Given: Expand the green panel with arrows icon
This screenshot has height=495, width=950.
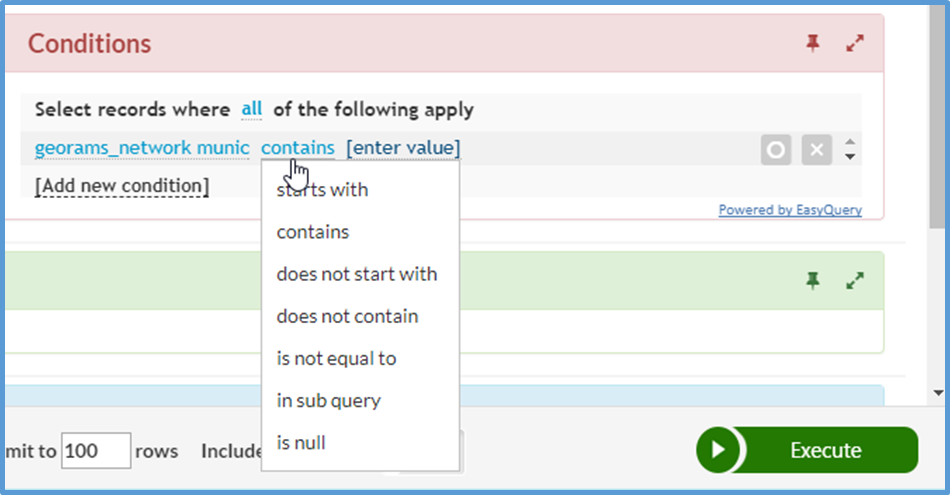Looking at the screenshot, I should [x=855, y=281].
